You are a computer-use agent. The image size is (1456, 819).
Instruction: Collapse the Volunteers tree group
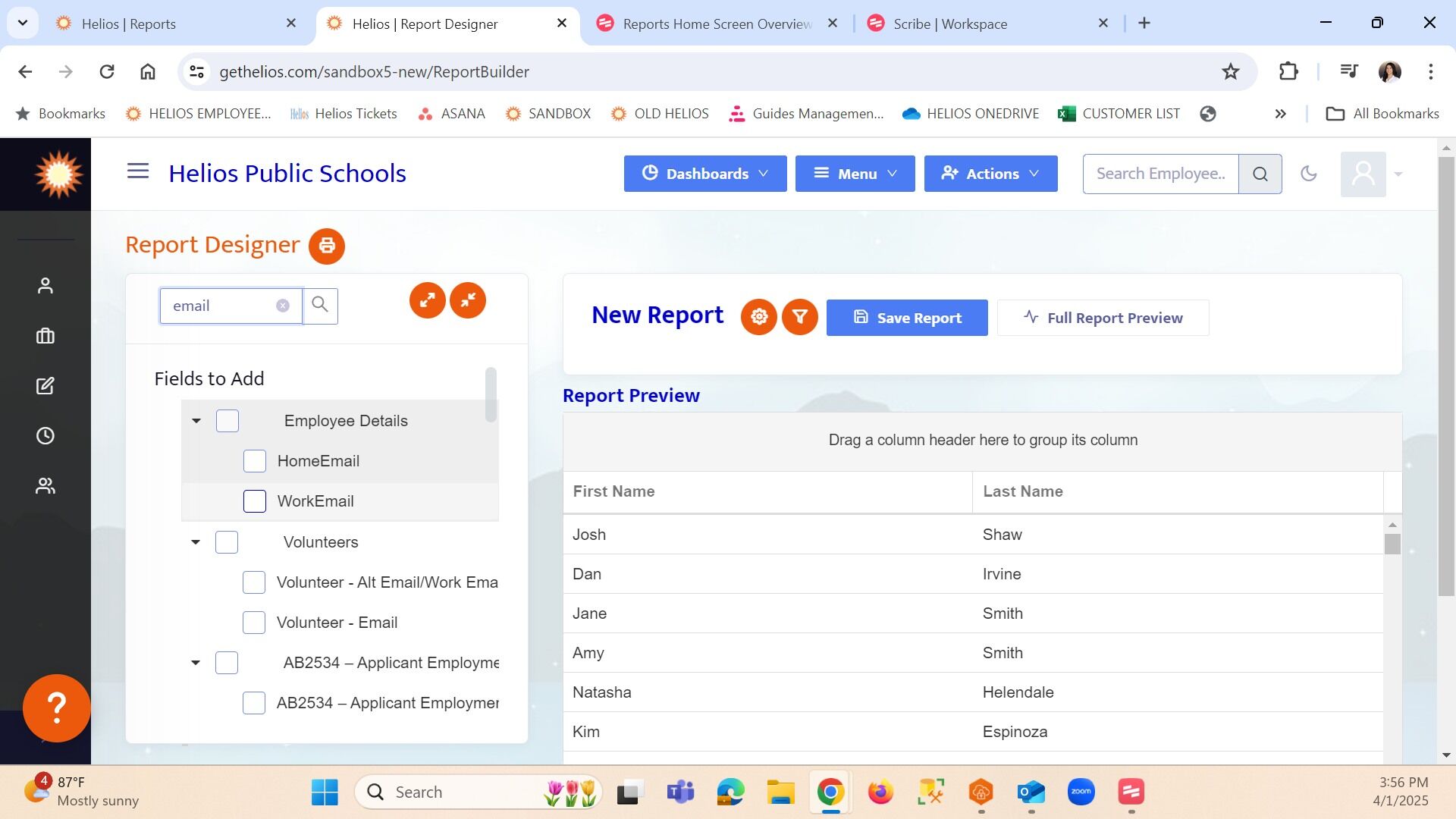click(x=196, y=542)
